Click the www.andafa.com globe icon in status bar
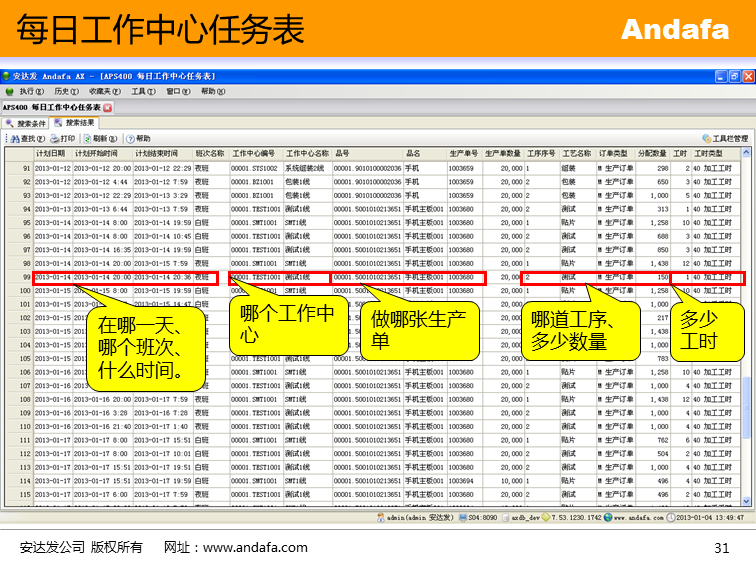The height and width of the screenshot is (567, 756). (x=606, y=518)
